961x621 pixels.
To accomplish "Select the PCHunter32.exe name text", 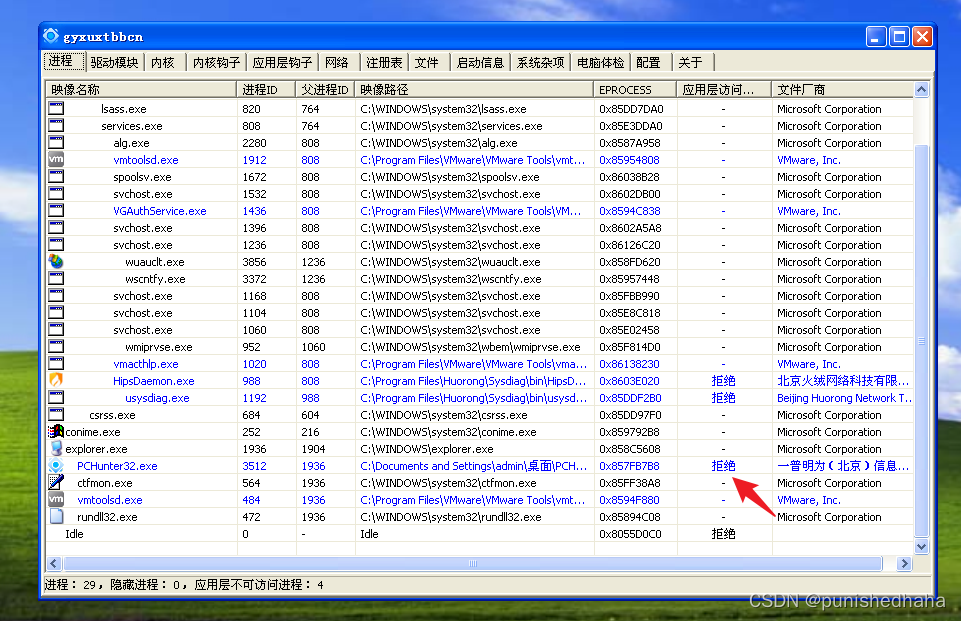I will pyautogui.click(x=117, y=466).
